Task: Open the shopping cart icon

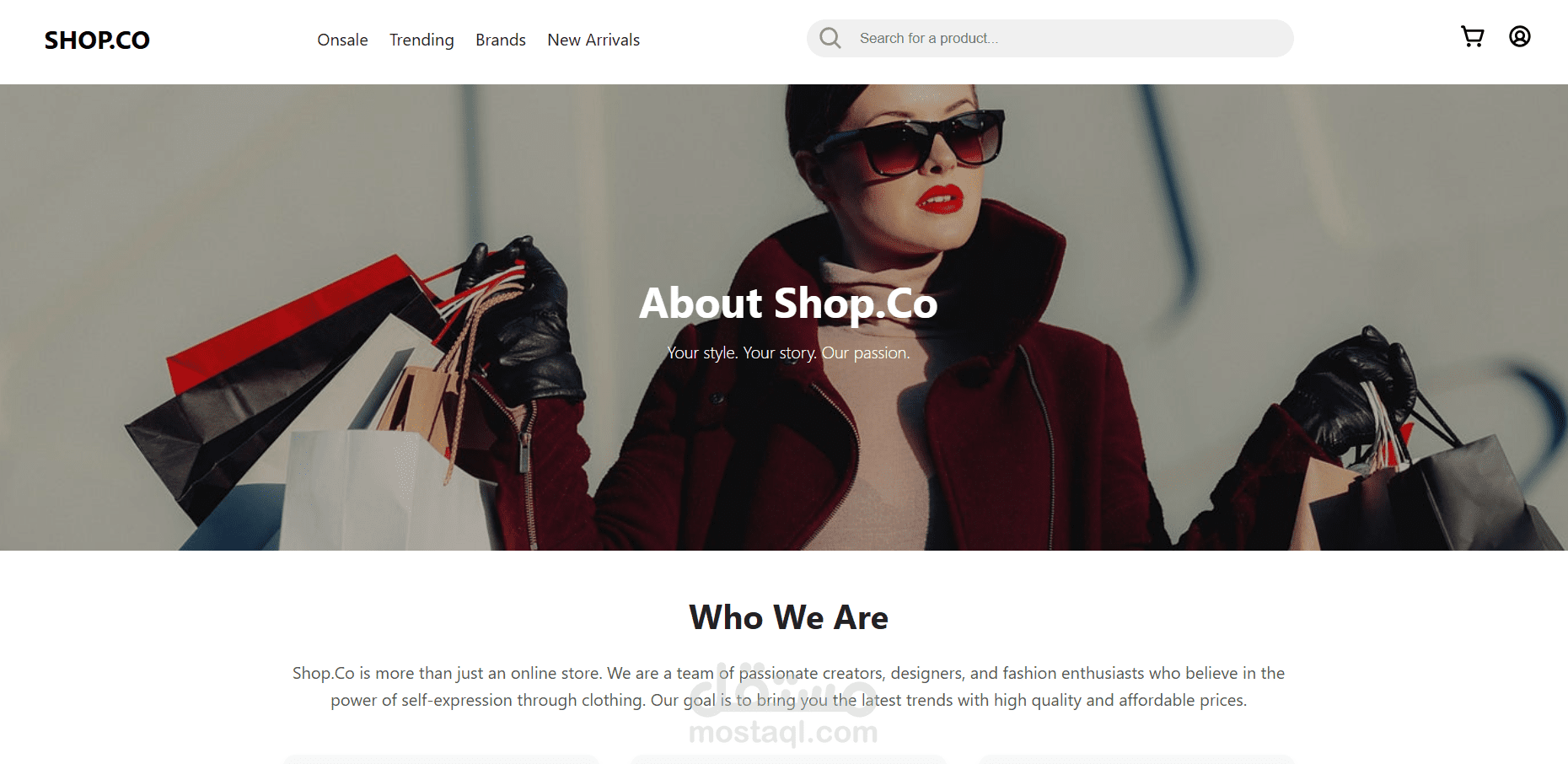Action: click(x=1472, y=36)
